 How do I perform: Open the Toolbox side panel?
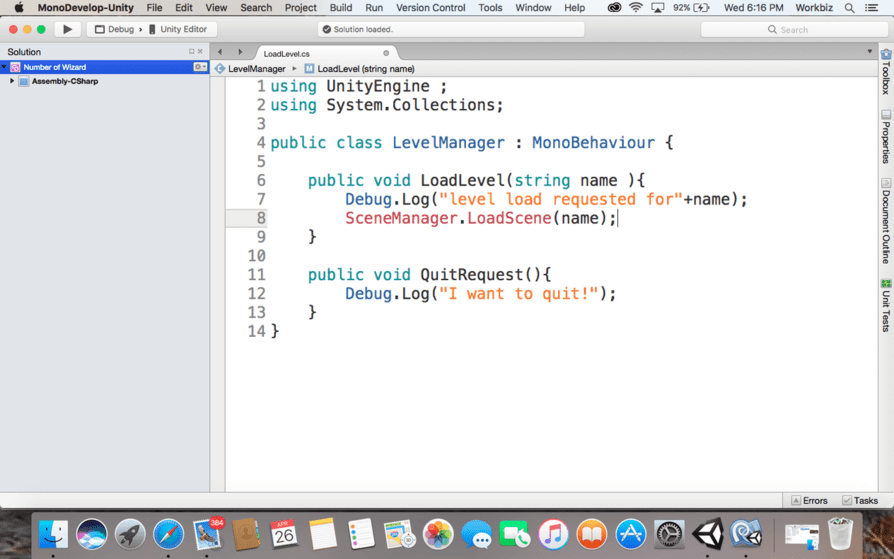[x=886, y=74]
